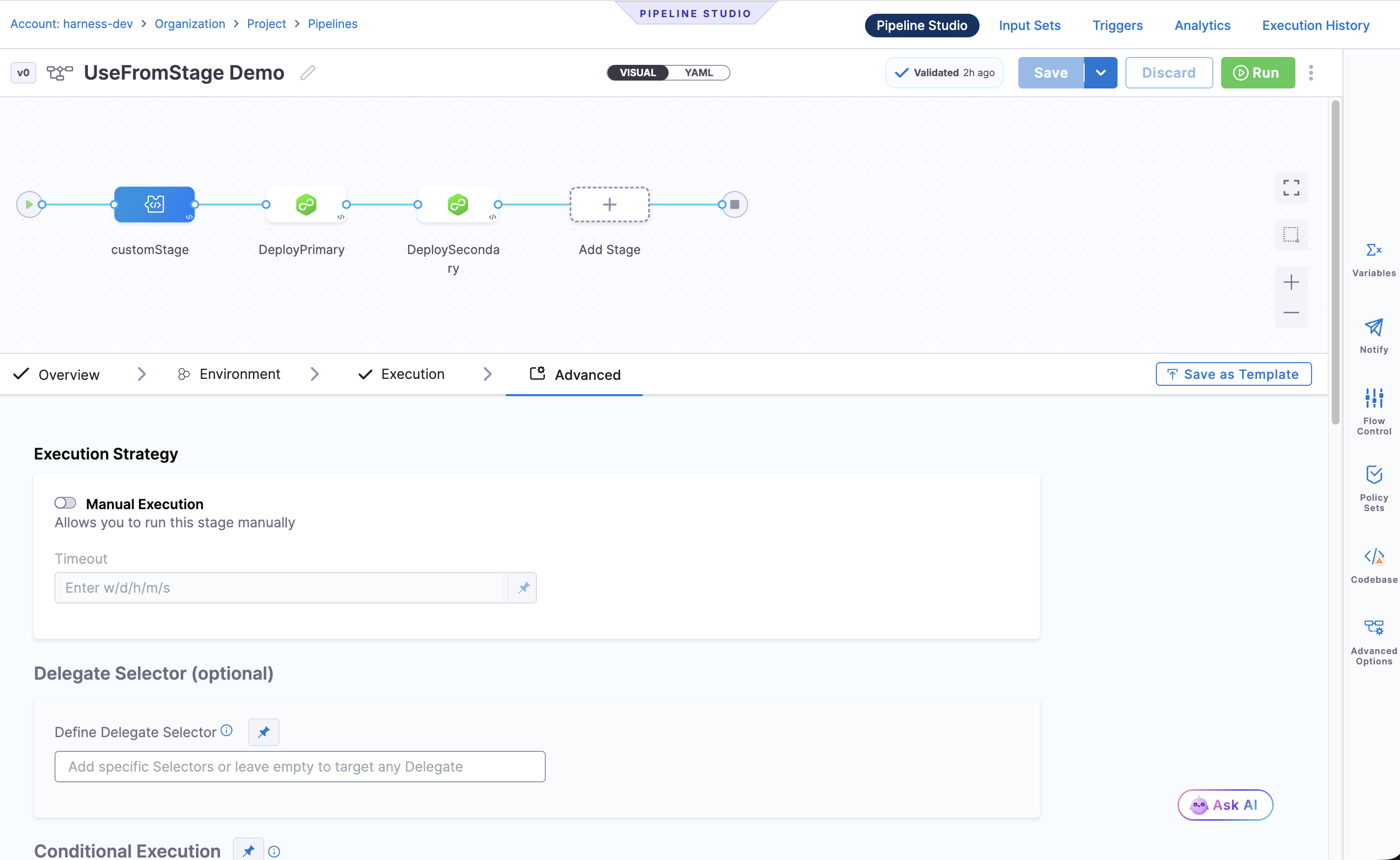Click chevron after Execution step
1400x860 pixels.
pos(487,374)
